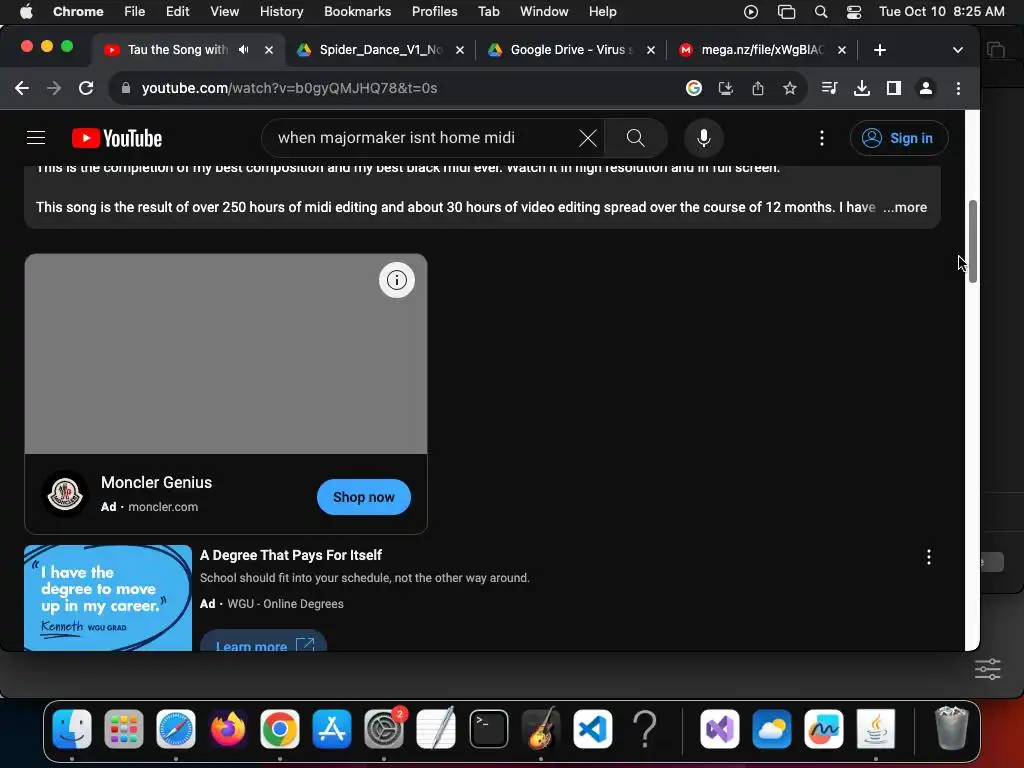Open System Settings from the Dock
Screen dimensions: 1024x768
[384, 729]
